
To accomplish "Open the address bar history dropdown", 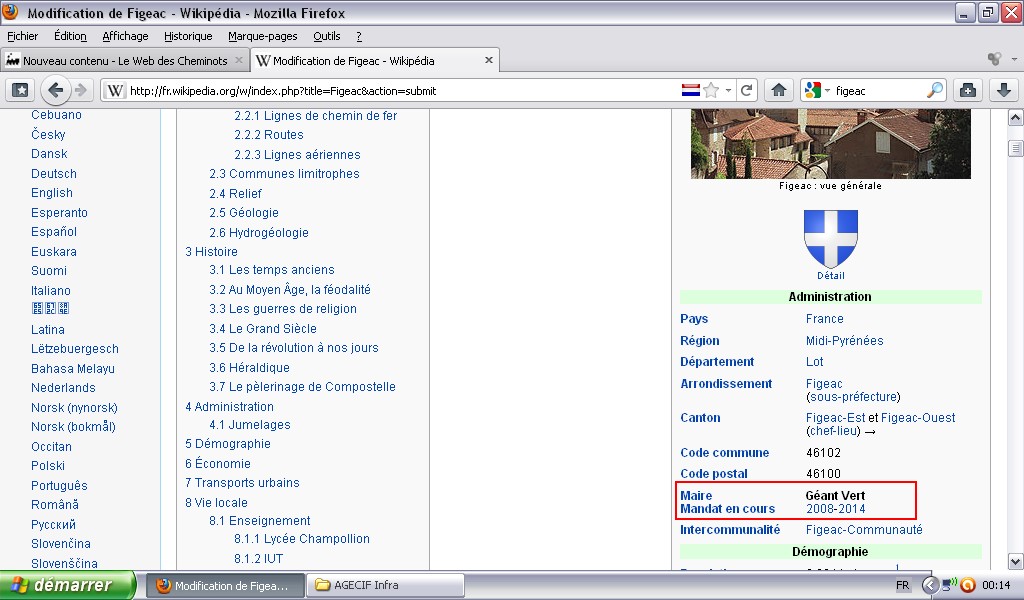I will (728, 91).
